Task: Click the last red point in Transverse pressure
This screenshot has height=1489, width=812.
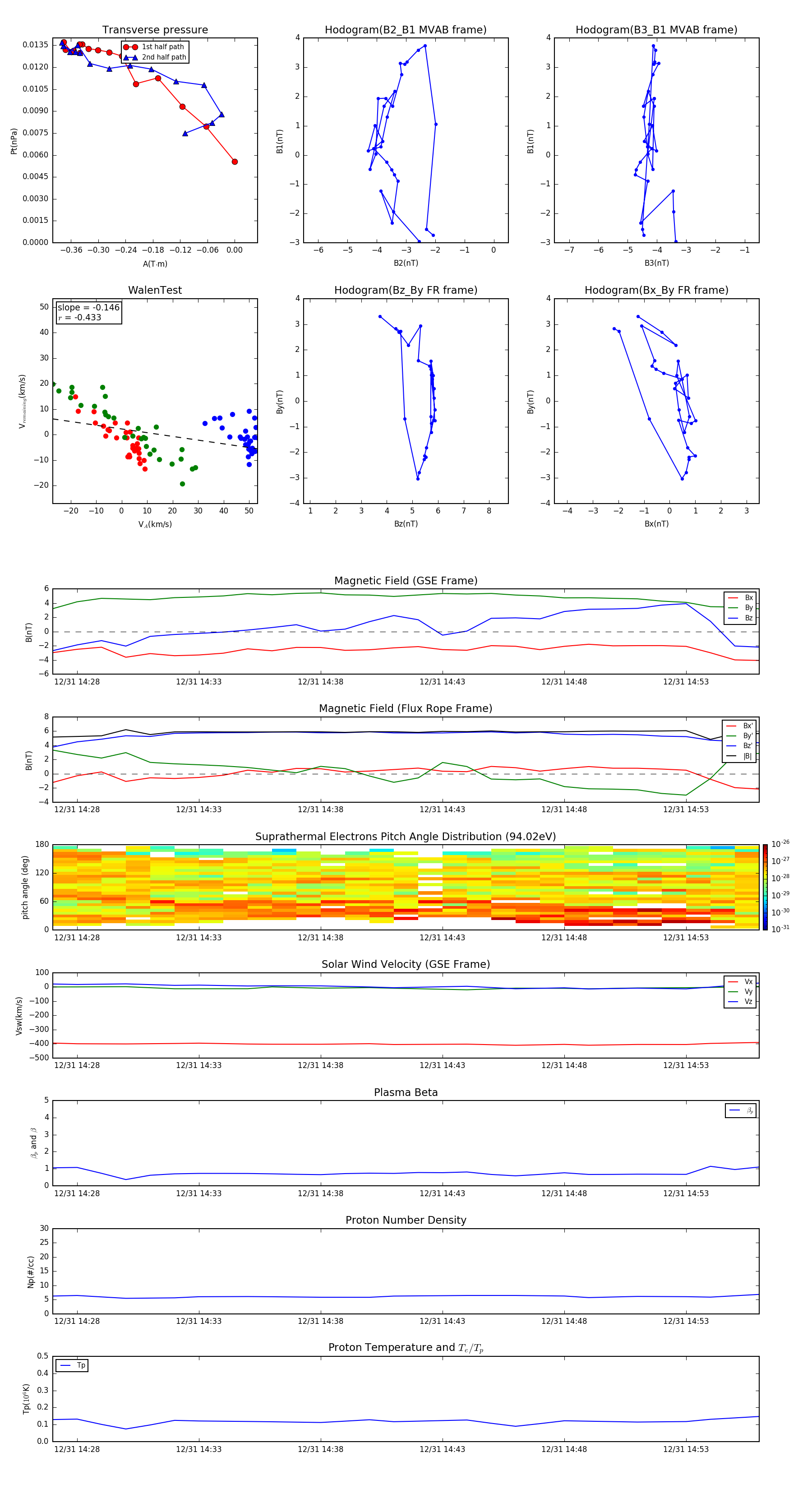Action: click(235, 162)
